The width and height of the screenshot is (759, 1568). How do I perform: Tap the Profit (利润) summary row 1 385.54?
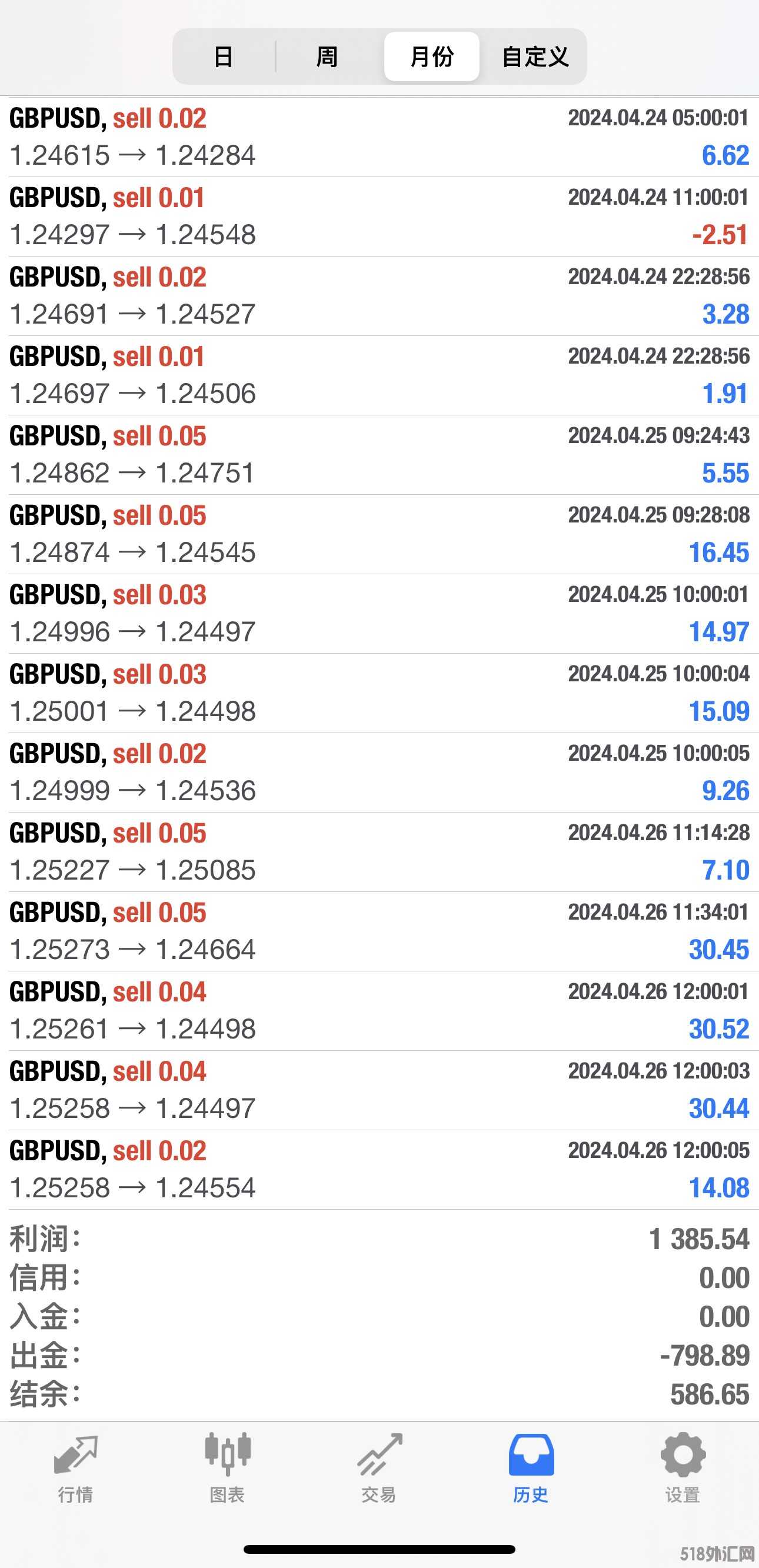(379, 1239)
